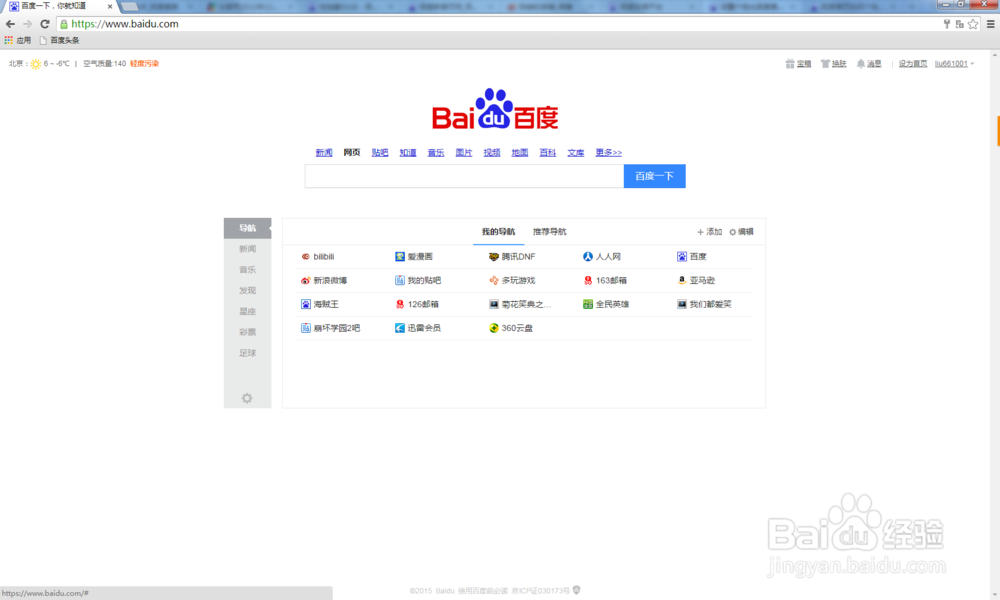Open the 百度头条 bookmark
1000x600 pixels.
tap(59, 40)
